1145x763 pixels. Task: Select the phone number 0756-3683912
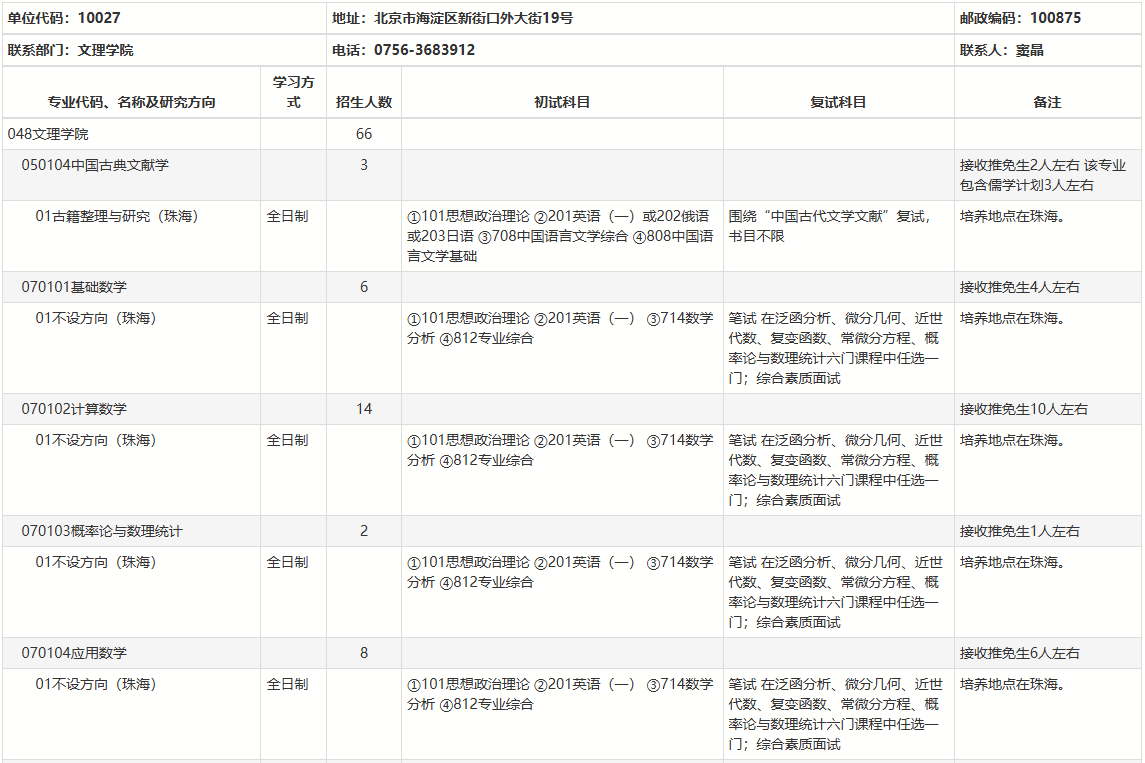tap(424, 50)
